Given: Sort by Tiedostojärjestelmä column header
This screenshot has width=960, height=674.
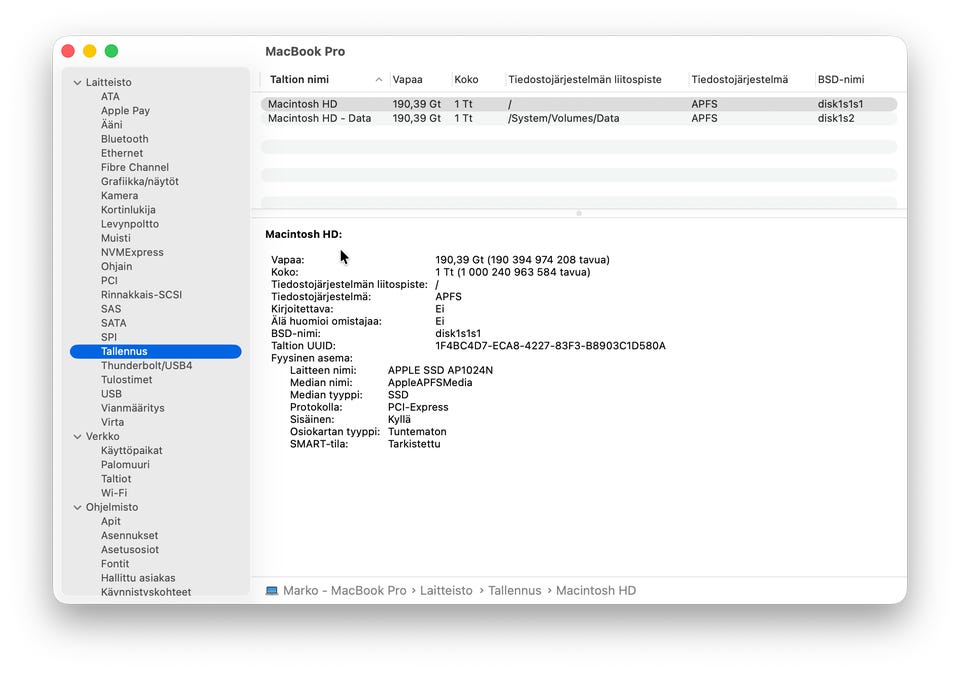Looking at the screenshot, I should [740, 80].
